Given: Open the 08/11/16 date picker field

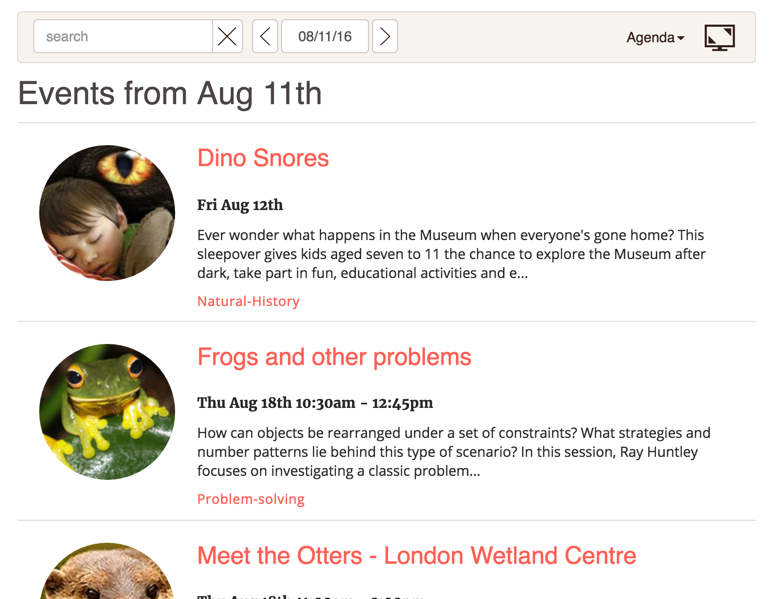Looking at the screenshot, I should (325, 36).
